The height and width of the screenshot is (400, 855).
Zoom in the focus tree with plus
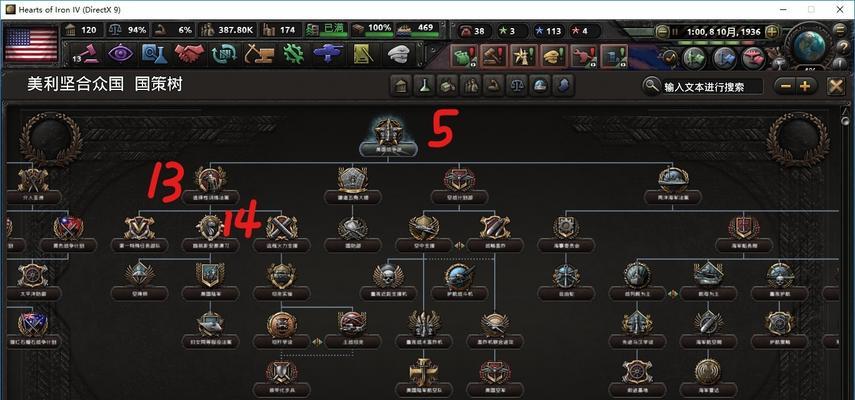click(x=805, y=86)
